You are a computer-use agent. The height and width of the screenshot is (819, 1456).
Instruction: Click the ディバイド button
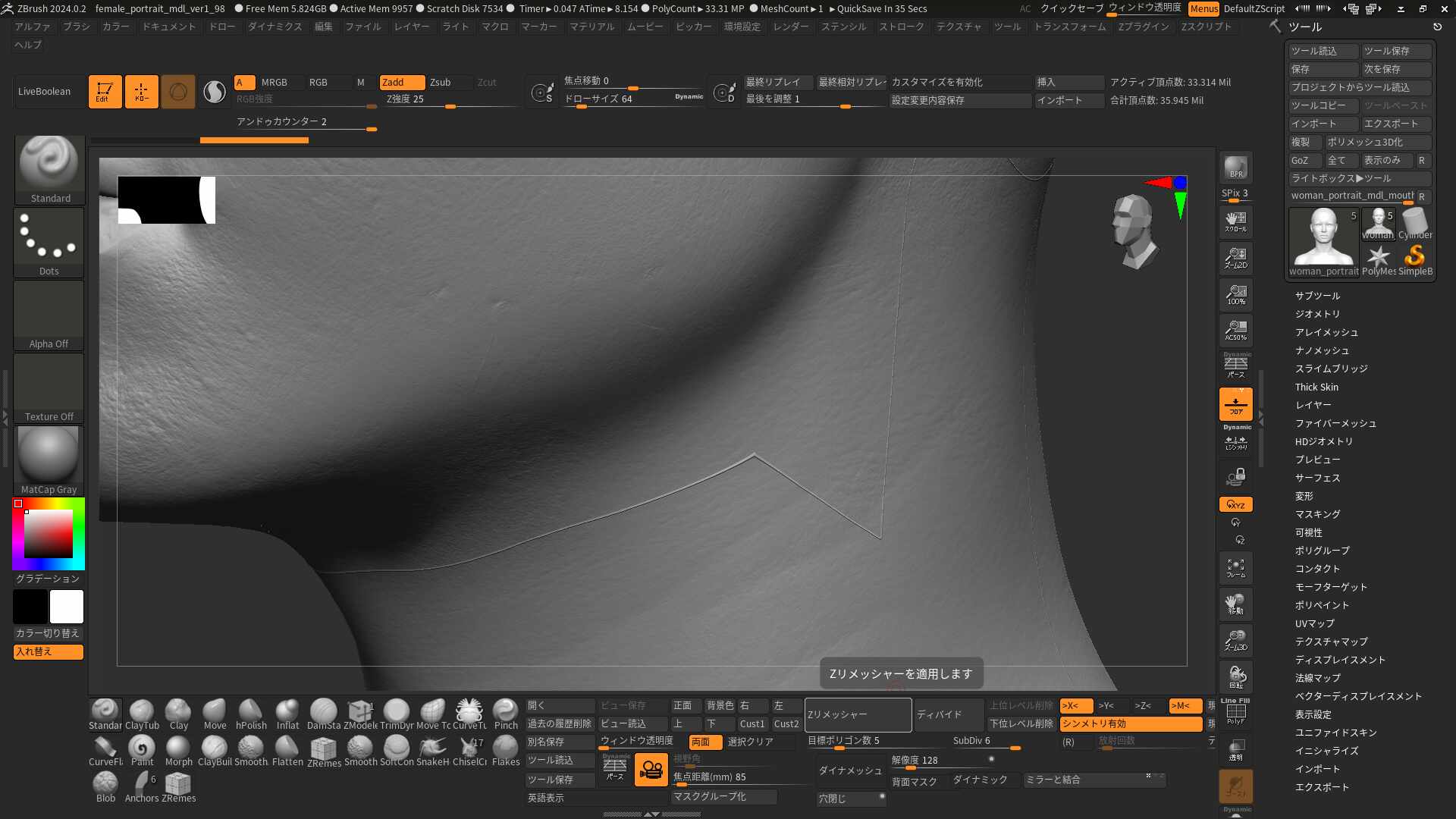[948, 714]
